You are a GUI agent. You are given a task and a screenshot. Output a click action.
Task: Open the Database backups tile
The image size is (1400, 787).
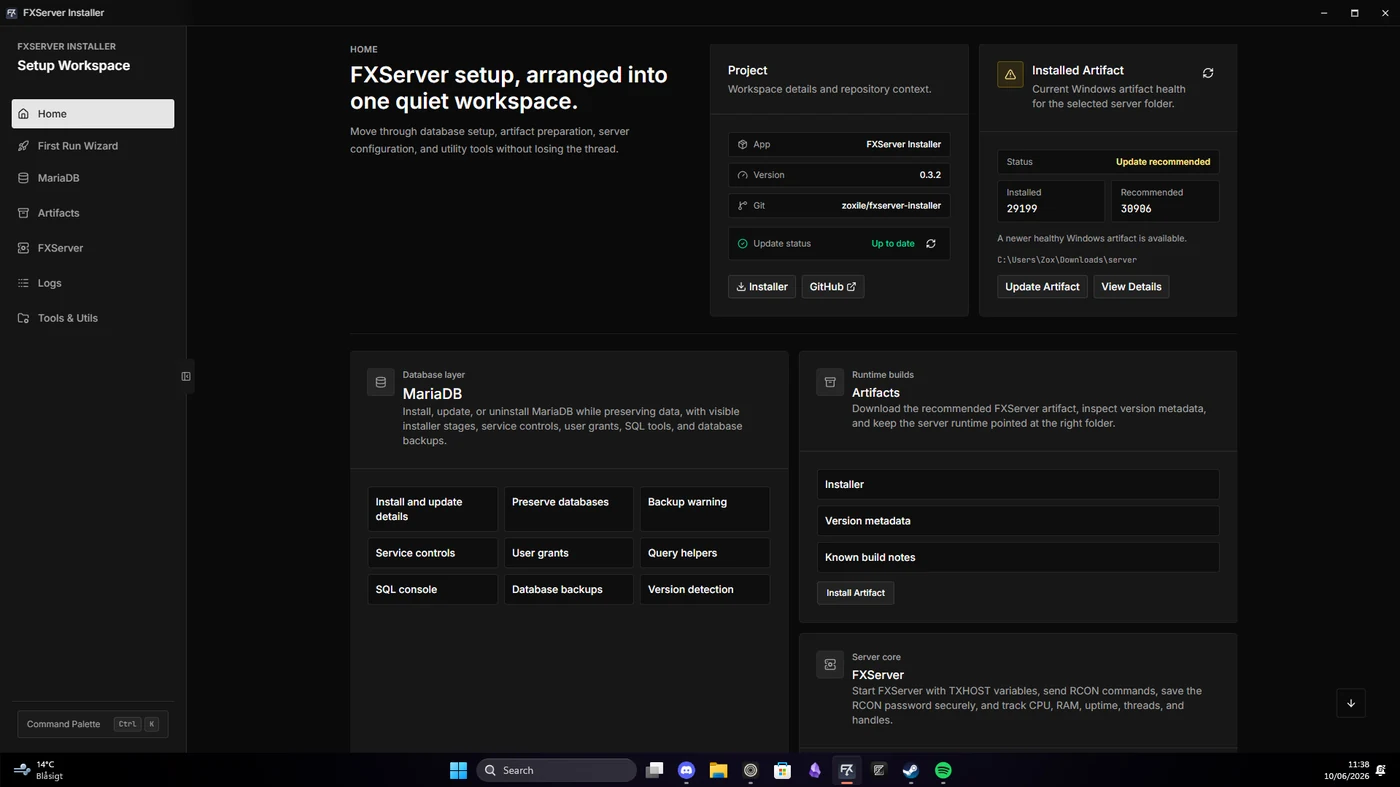pos(569,589)
